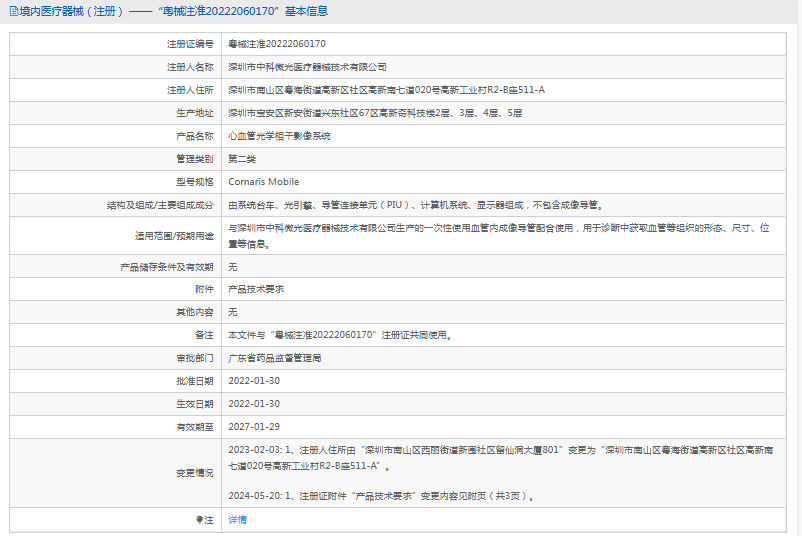Click the 产品储存条件及有效期 label

pos(167,267)
